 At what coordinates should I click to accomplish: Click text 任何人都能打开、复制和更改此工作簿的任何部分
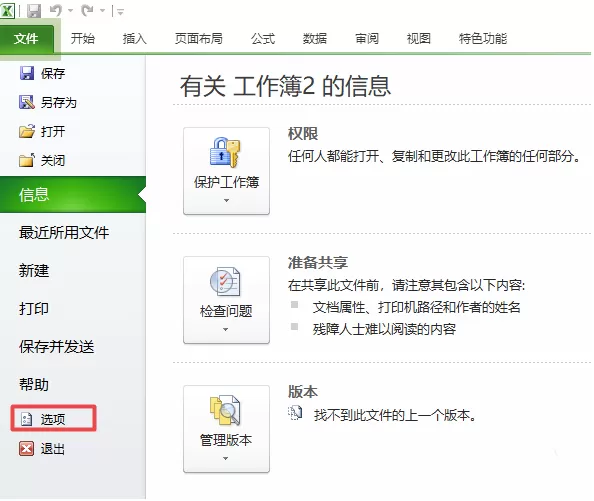(434, 156)
